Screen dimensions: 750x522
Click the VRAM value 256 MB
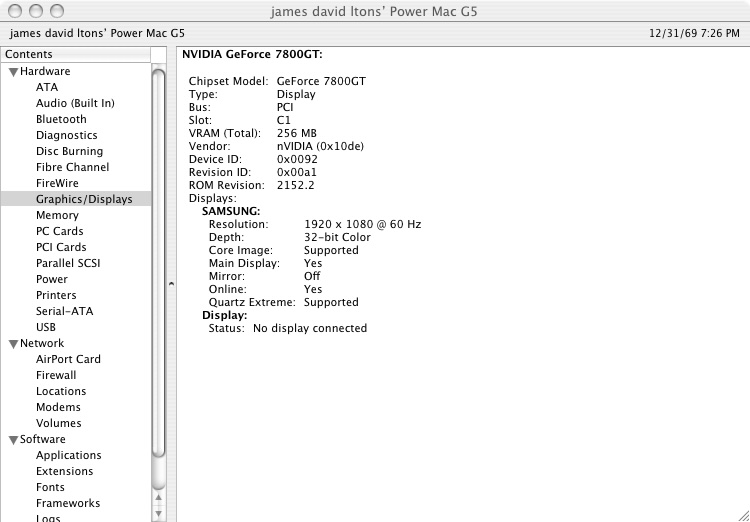coord(297,133)
